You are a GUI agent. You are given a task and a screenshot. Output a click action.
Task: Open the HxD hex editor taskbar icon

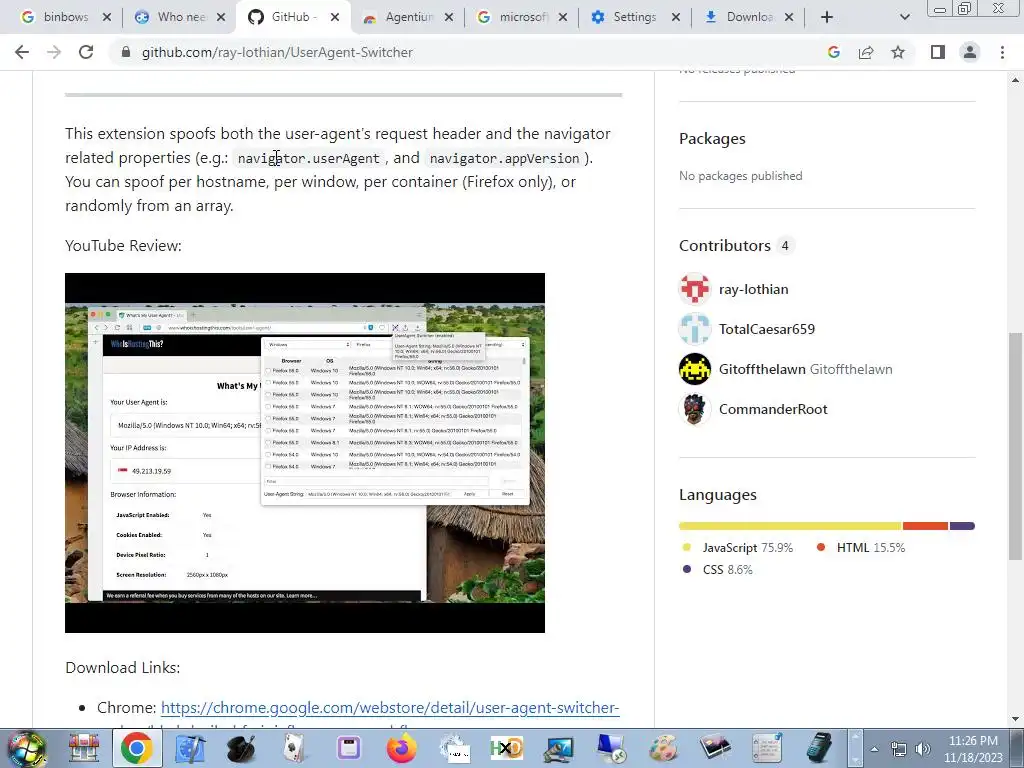tap(507, 748)
